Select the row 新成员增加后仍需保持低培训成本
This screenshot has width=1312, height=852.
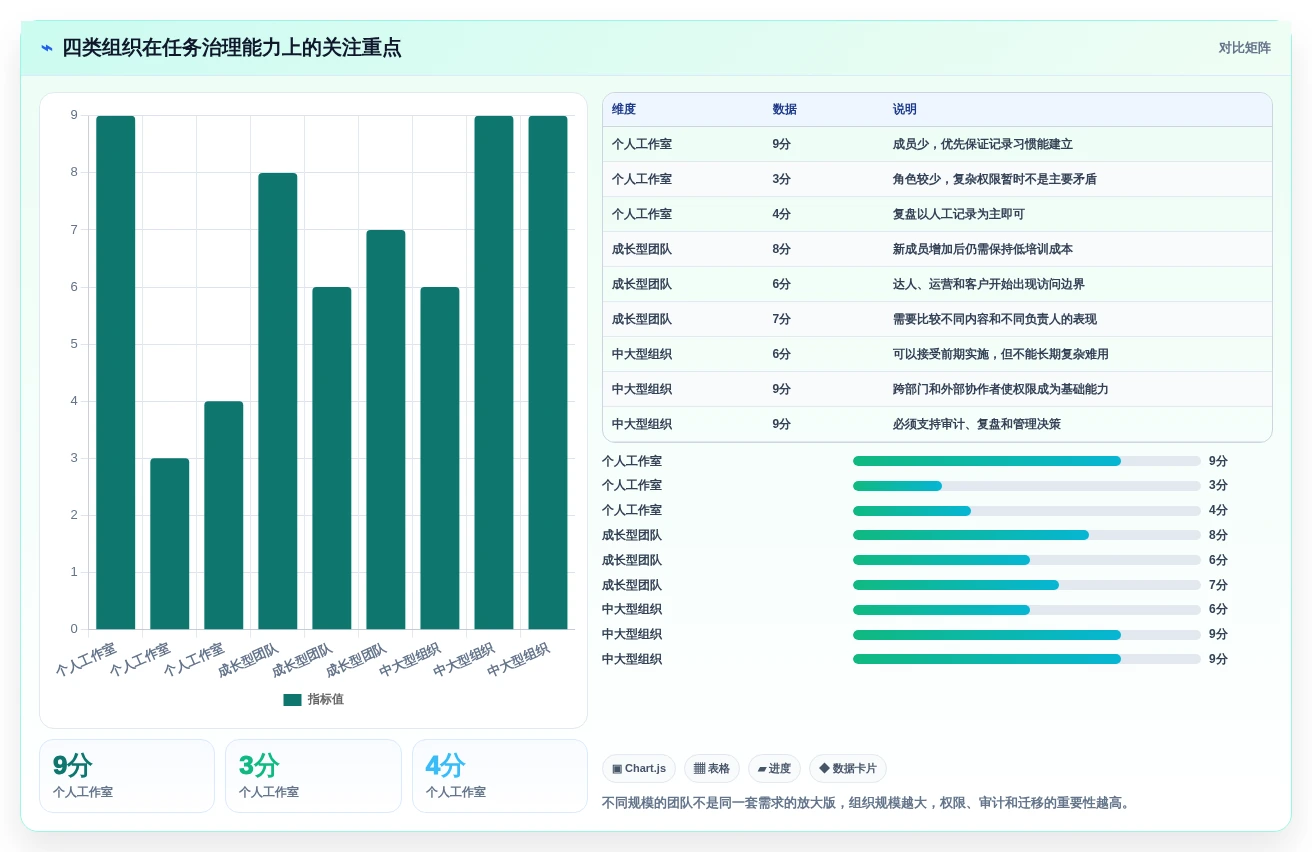937,249
